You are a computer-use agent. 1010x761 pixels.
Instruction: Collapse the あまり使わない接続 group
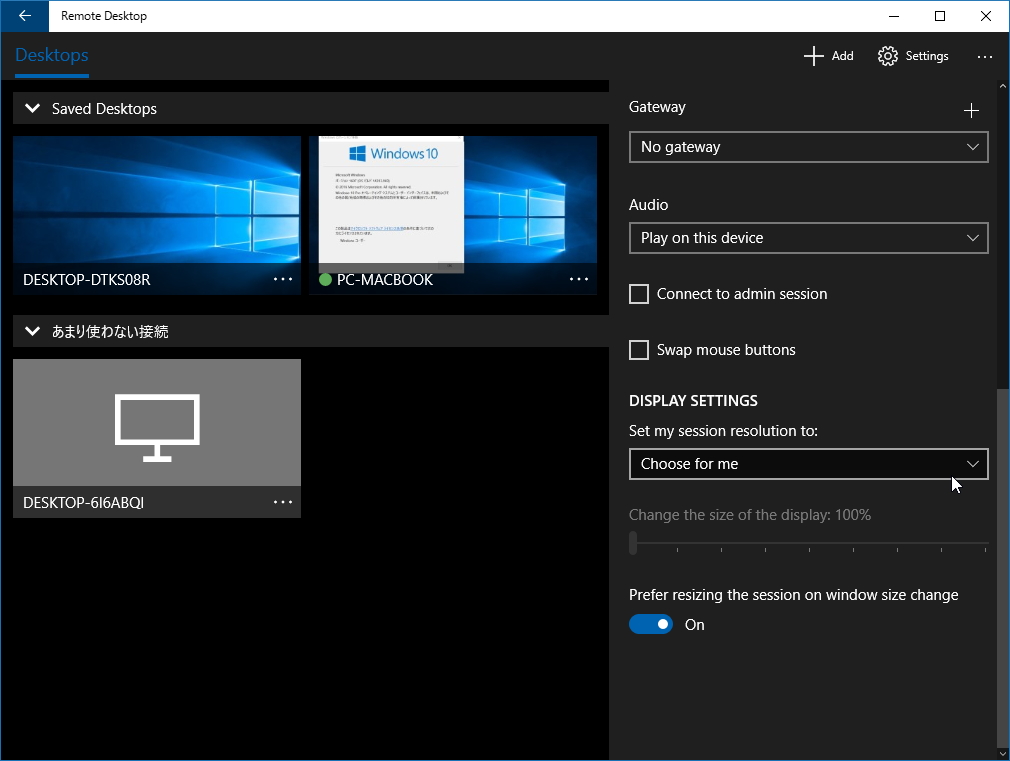pos(33,331)
